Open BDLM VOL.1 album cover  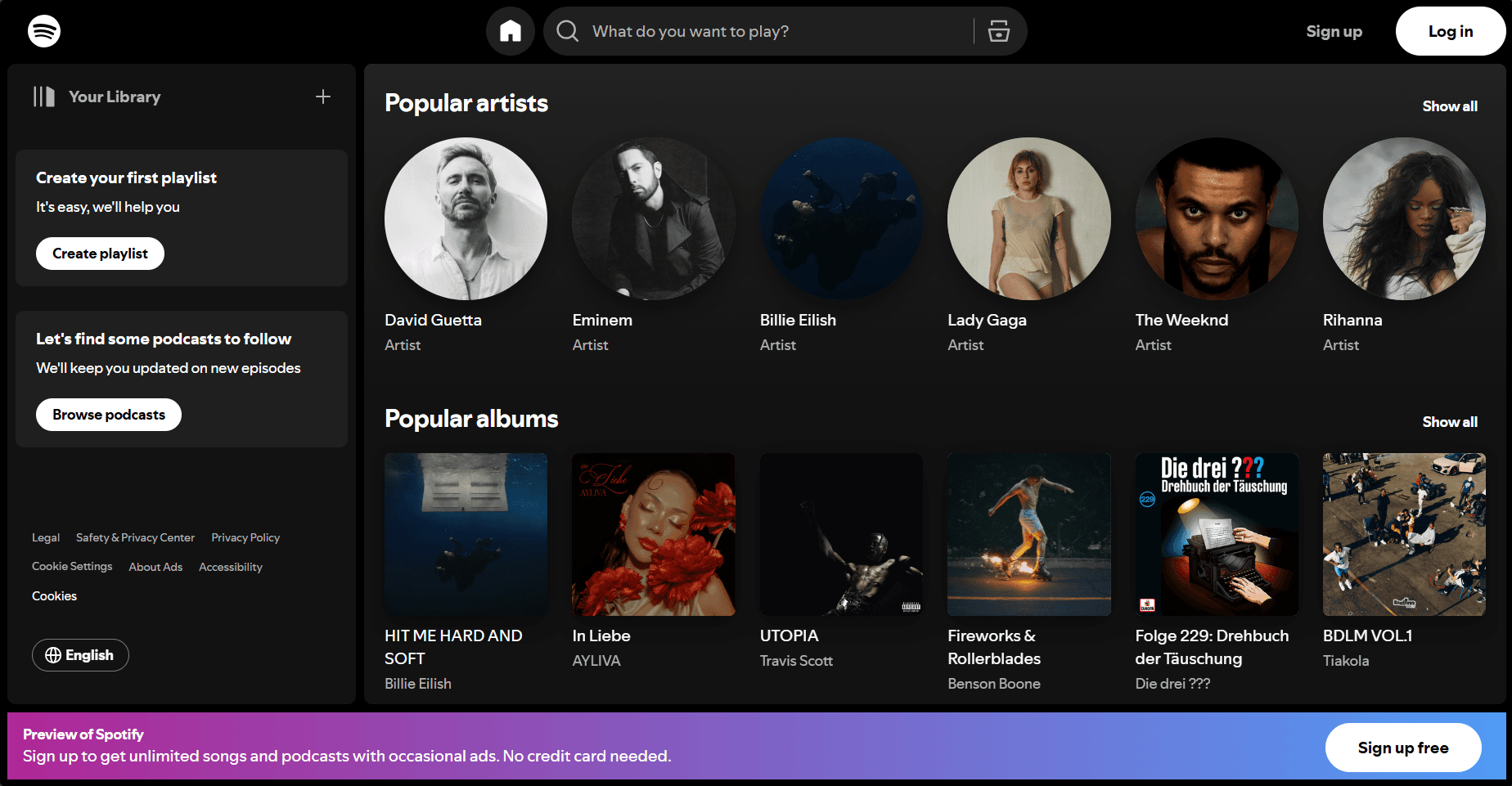(x=1404, y=534)
